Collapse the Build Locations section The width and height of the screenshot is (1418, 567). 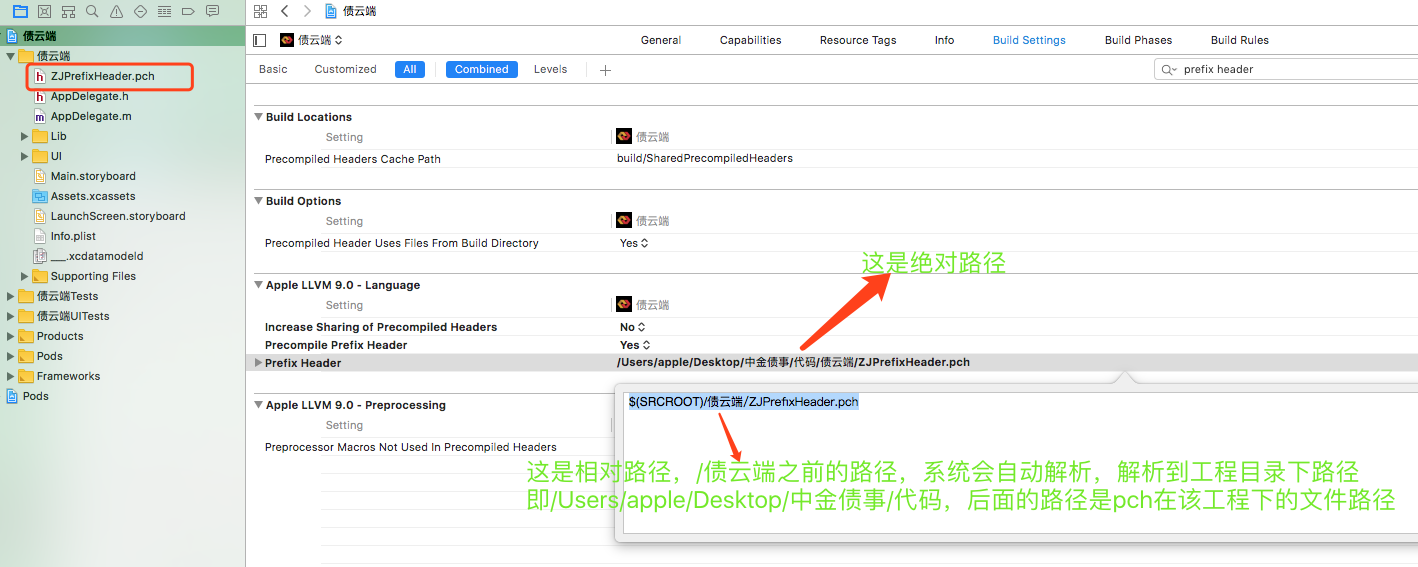coord(259,117)
